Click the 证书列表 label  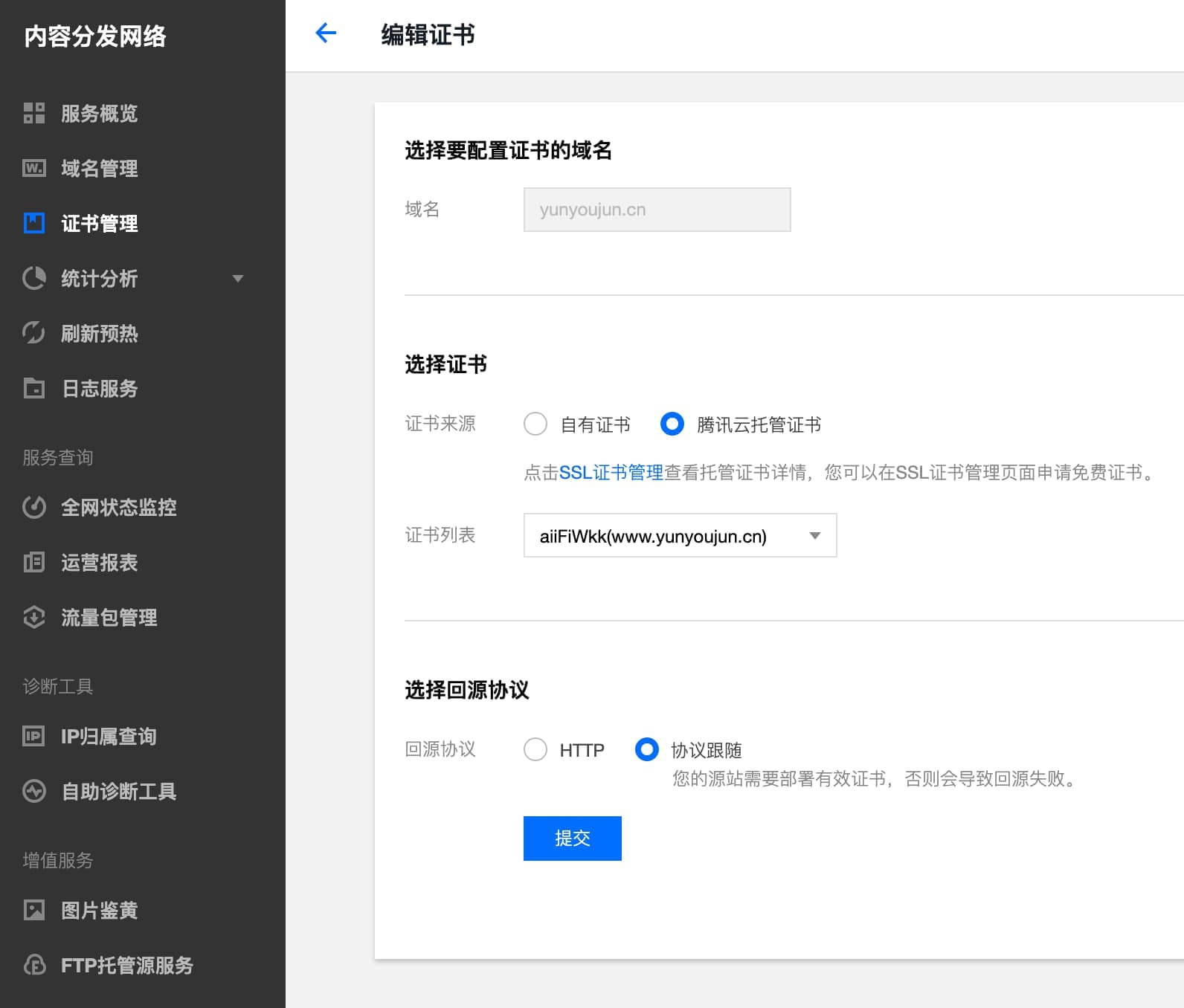tap(440, 535)
